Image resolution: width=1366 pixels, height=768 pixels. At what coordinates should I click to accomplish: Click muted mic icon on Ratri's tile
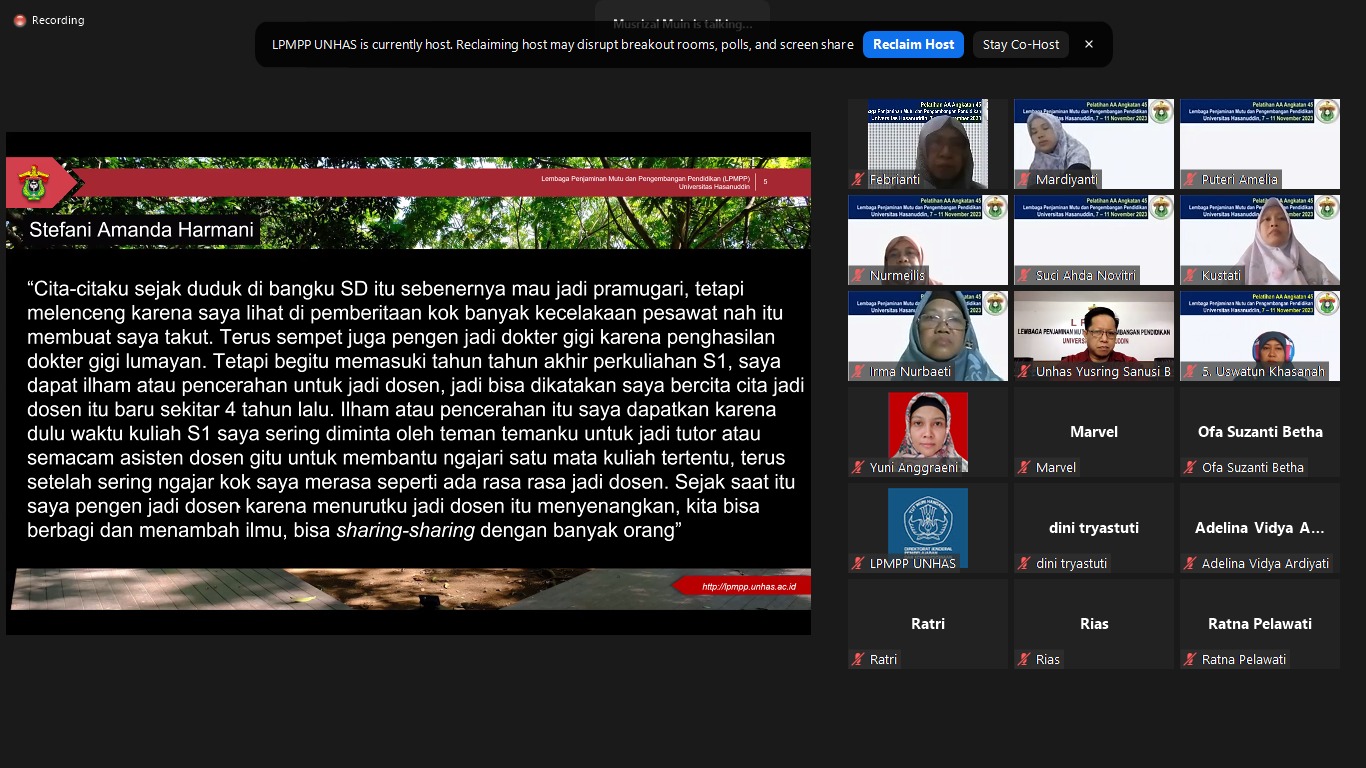858,660
